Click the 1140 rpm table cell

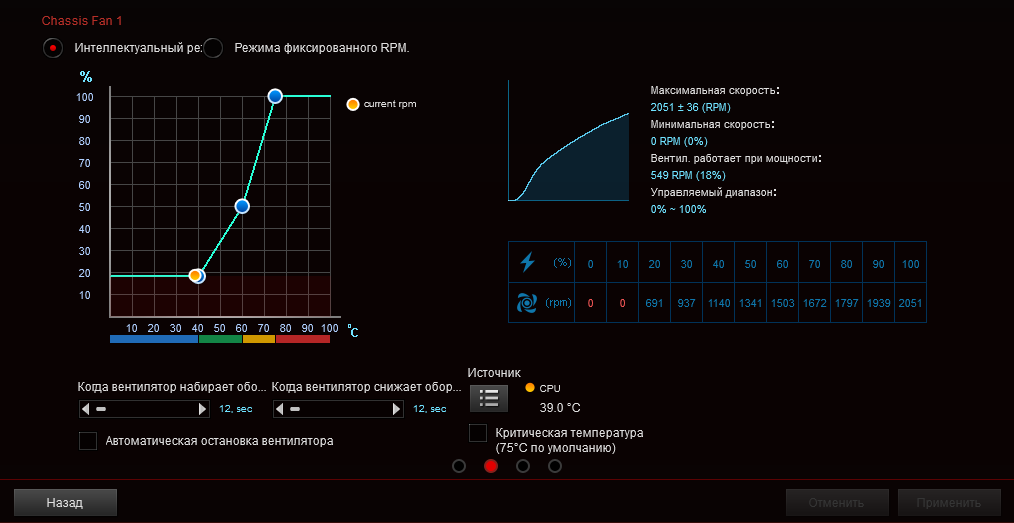pyautogui.click(x=718, y=303)
